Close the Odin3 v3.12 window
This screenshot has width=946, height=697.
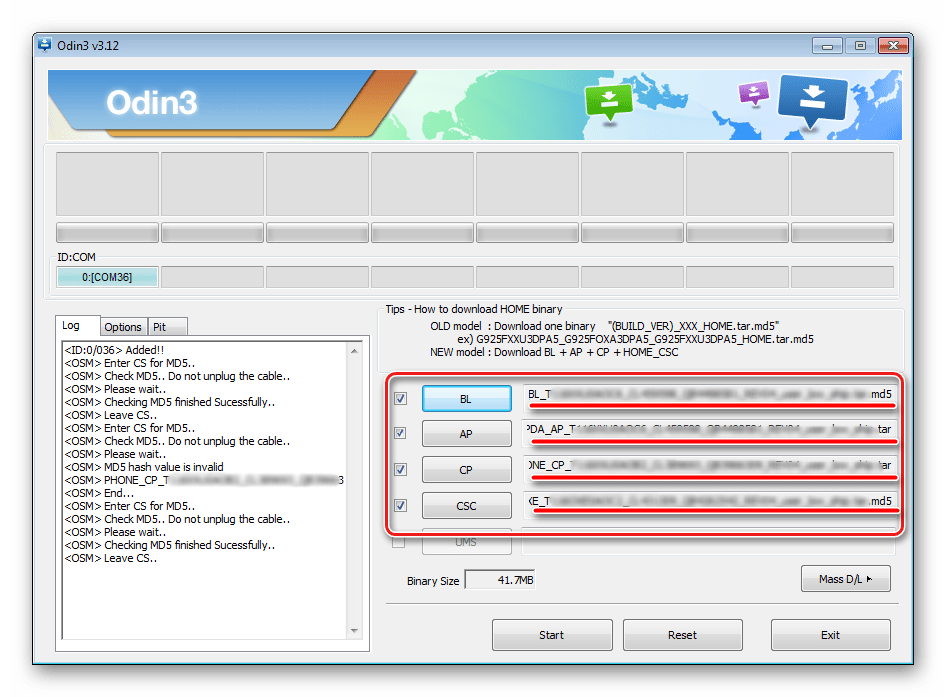(x=894, y=45)
